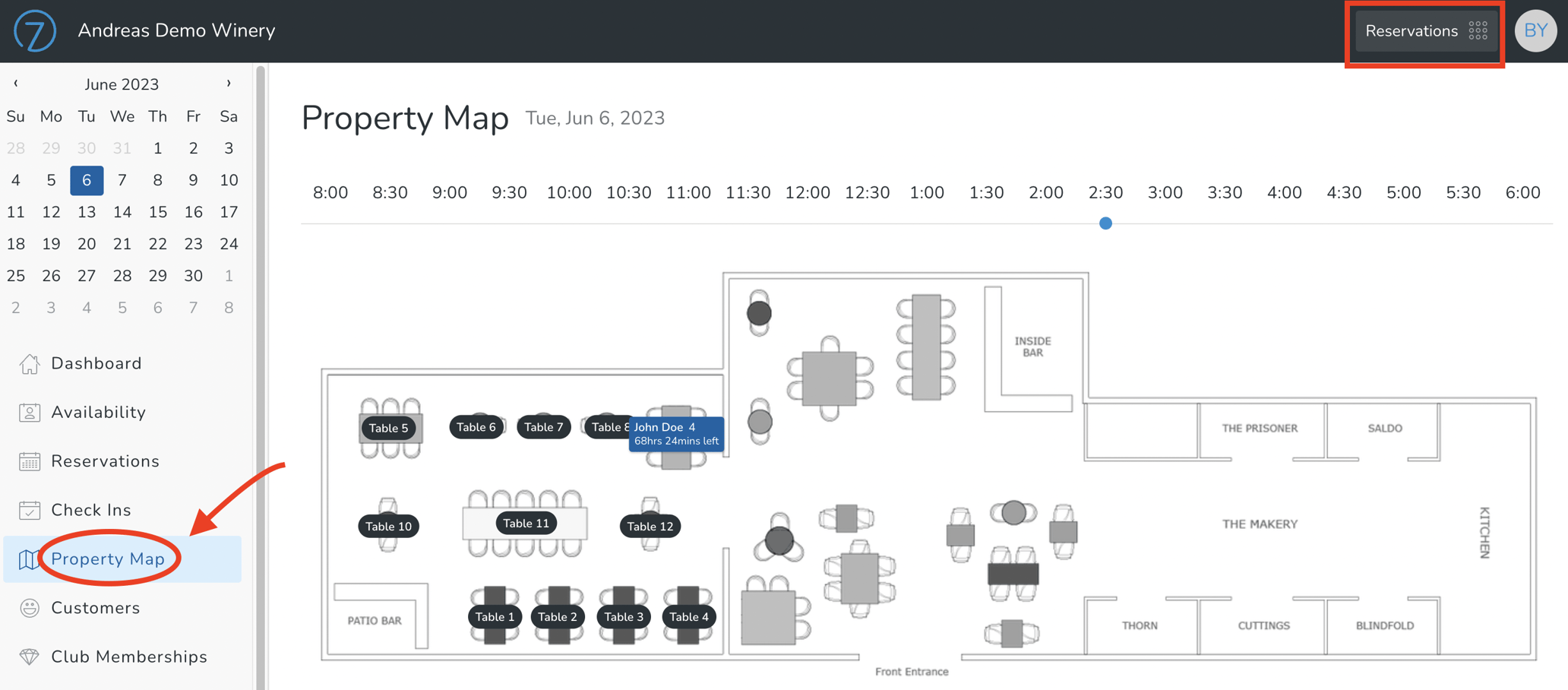This screenshot has height=690, width=1568.
Task: Open the Dashboard via its home icon
Action: click(x=30, y=363)
